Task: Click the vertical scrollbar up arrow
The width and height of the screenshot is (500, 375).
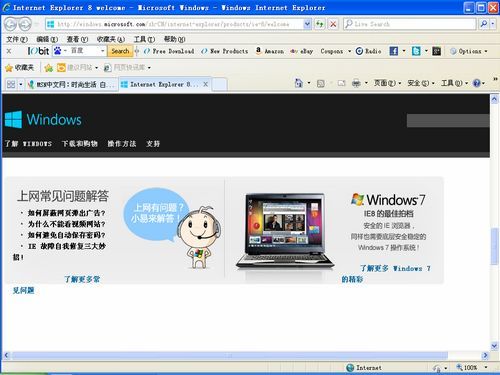Action: tap(494, 99)
